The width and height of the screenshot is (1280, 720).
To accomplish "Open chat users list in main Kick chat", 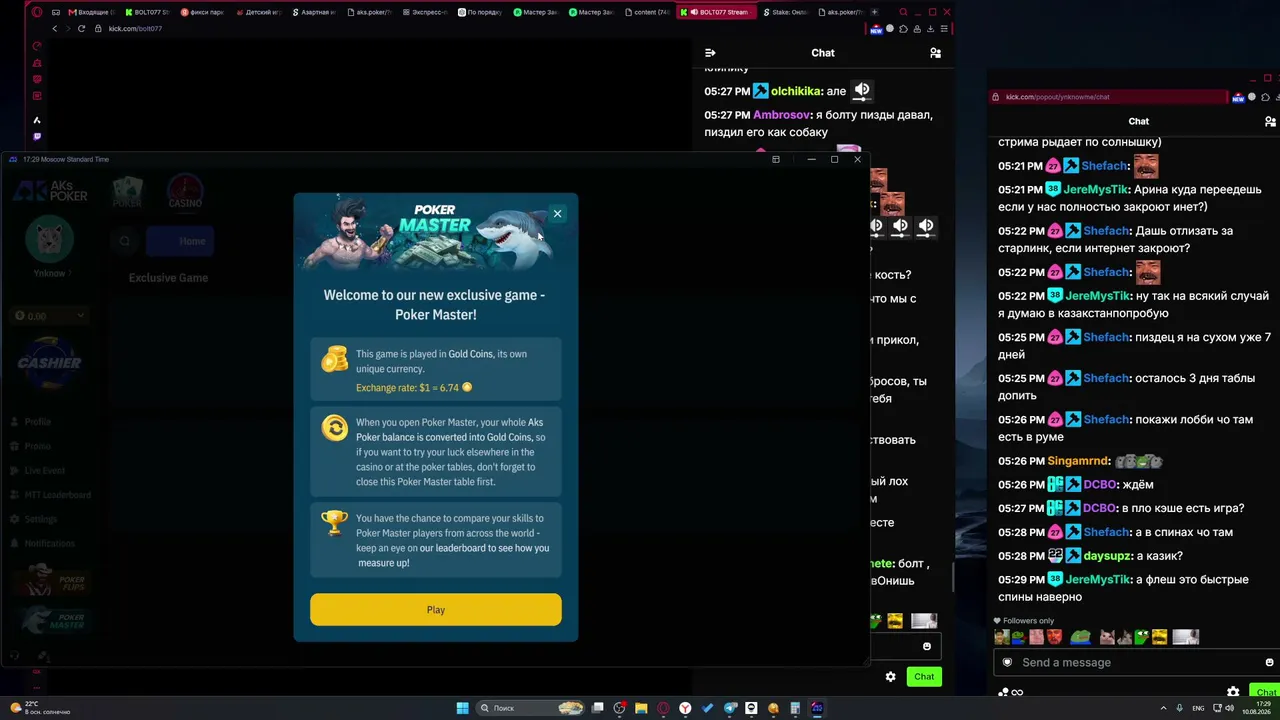I will (935, 53).
